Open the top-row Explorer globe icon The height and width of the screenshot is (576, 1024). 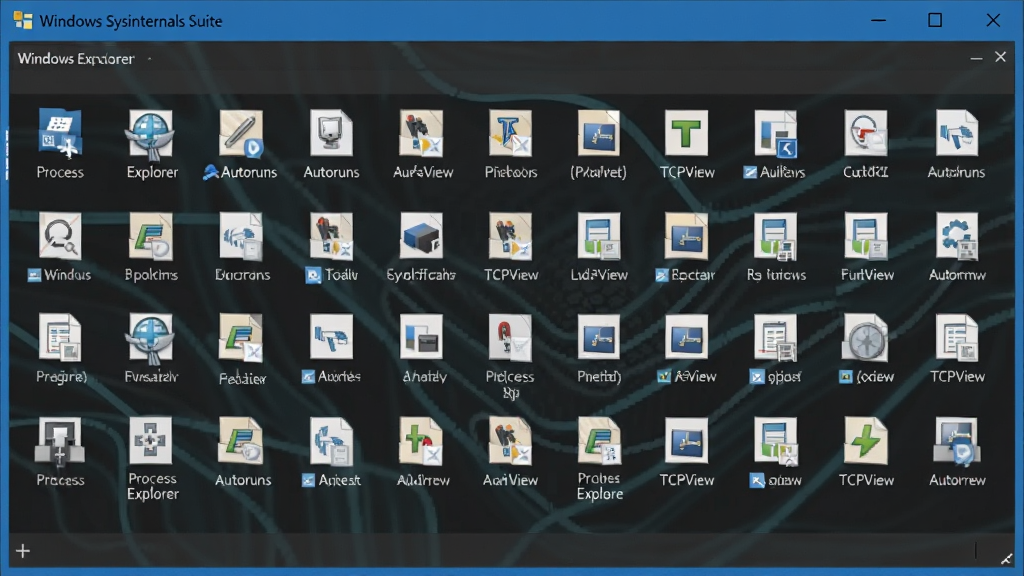coord(151,134)
